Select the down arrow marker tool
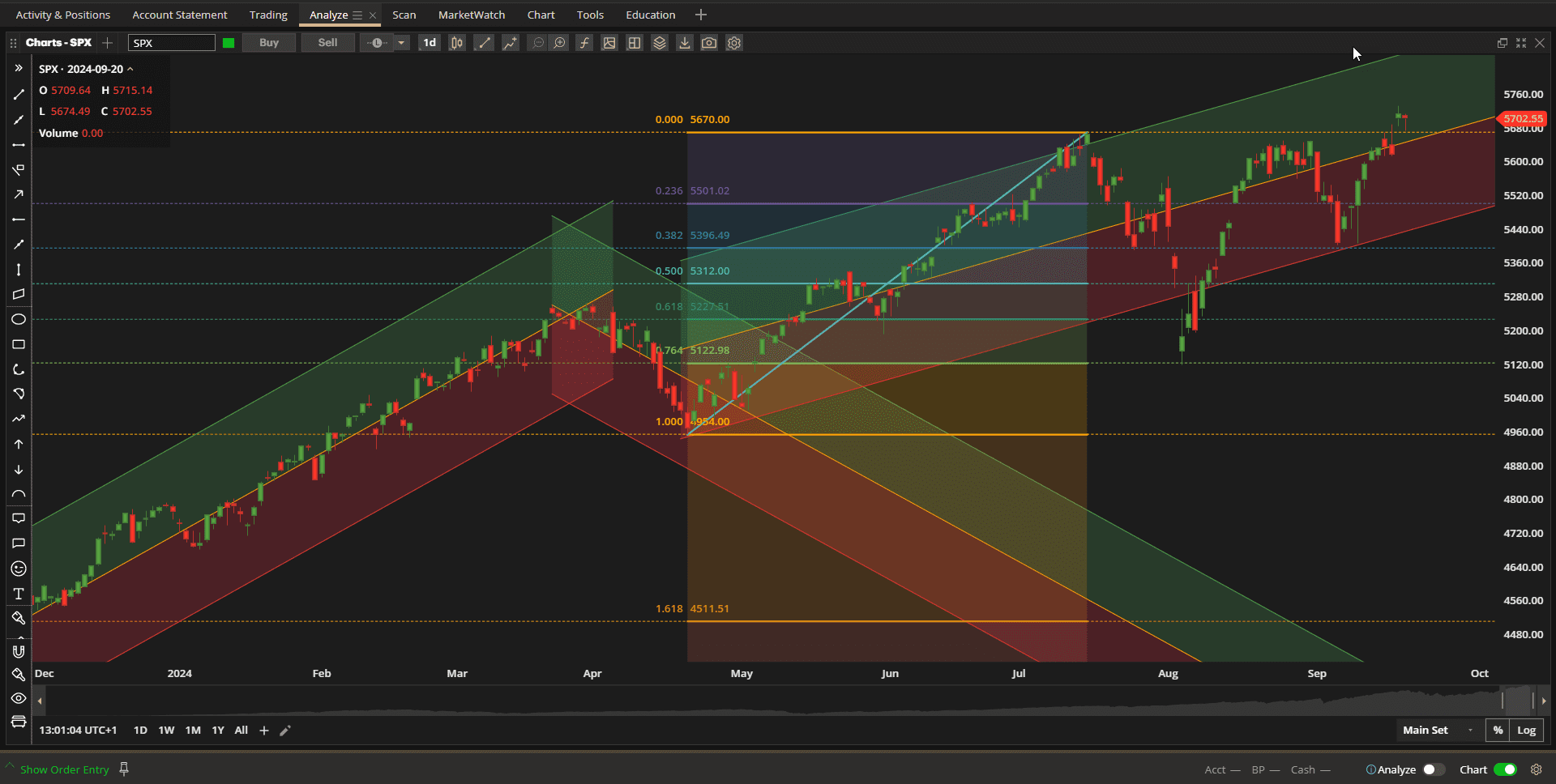This screenshot has height=784, width=1556. coord(19,469)
